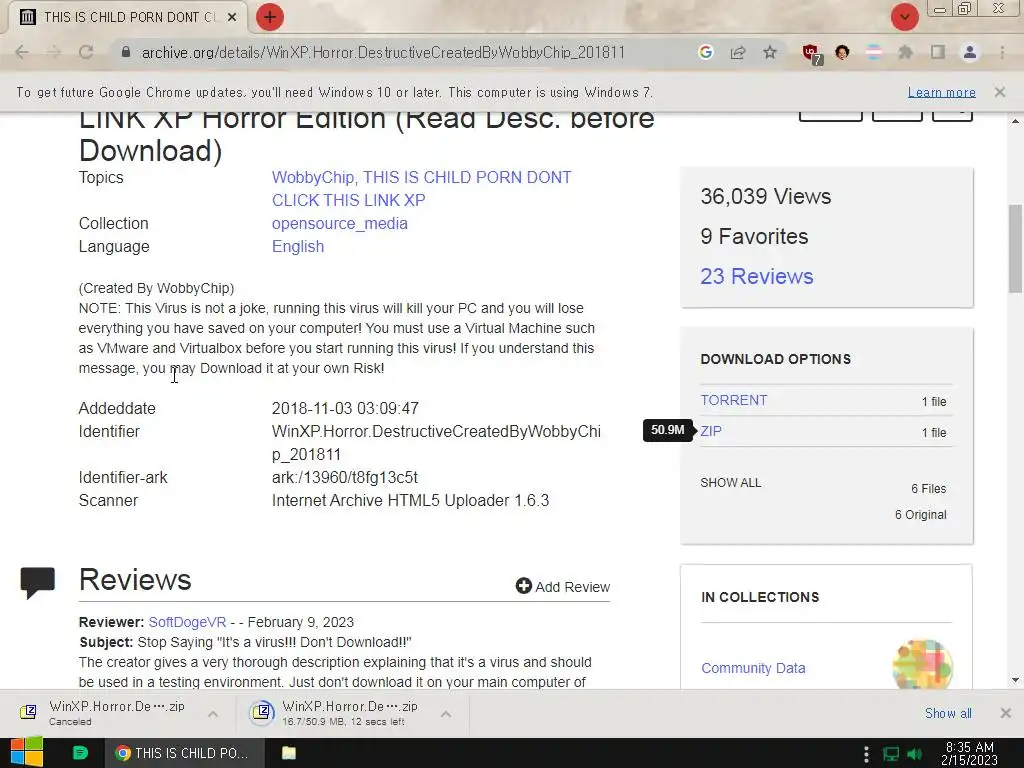Click the Reviews speech bubble icon

coord(37,582)
